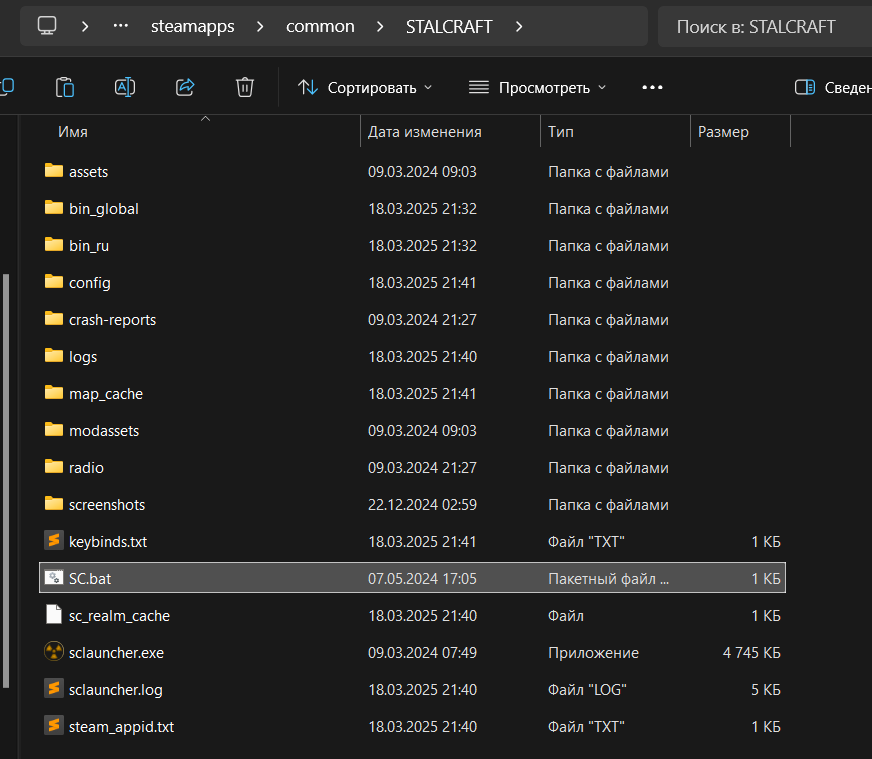This screenshot has height=759, width=872.
Task: Click the Paste clipboard icon
Action: tap(65, 87)
